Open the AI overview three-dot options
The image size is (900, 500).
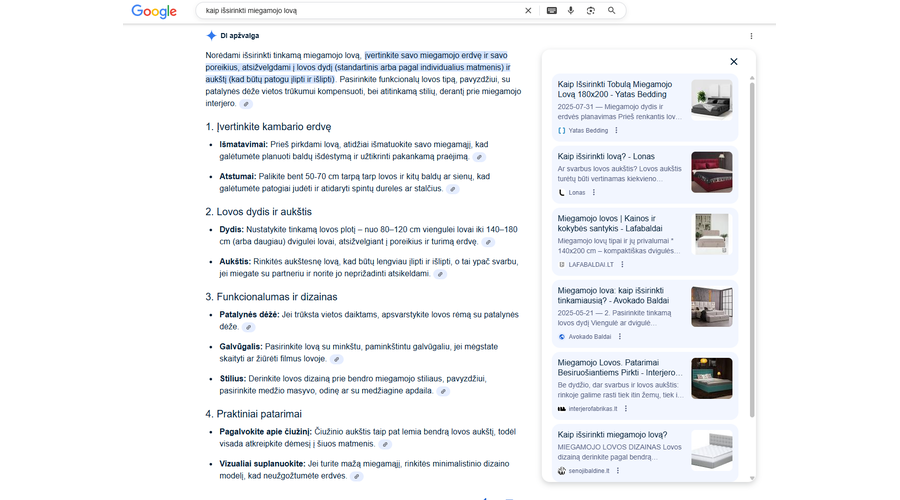(x=751, y=36)
